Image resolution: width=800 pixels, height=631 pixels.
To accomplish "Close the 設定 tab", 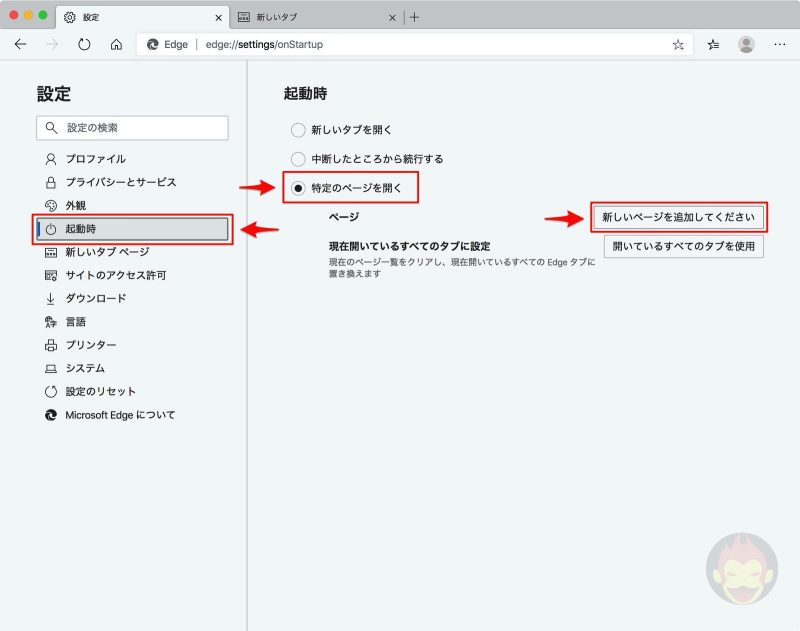I will tap(219, 17).
